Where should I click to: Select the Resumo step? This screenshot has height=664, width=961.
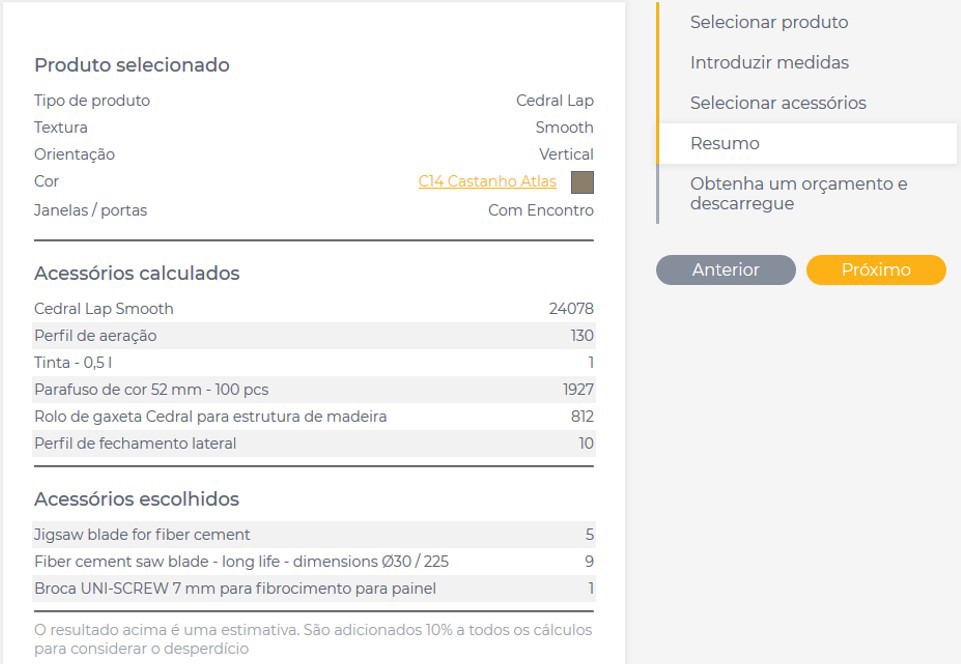coord(725,143)
